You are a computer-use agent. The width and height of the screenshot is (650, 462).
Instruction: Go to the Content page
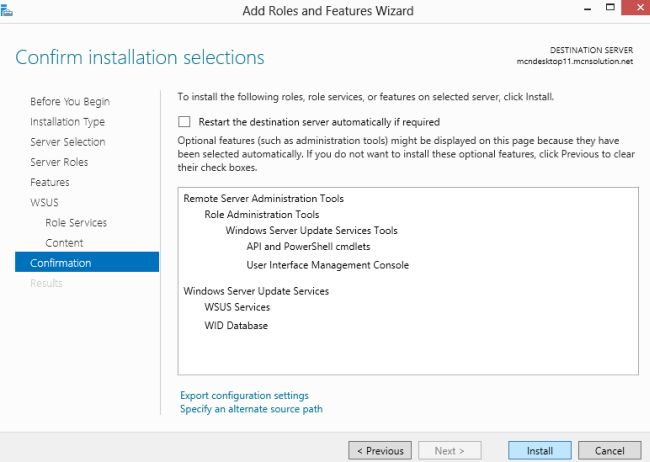pos(64,243)
